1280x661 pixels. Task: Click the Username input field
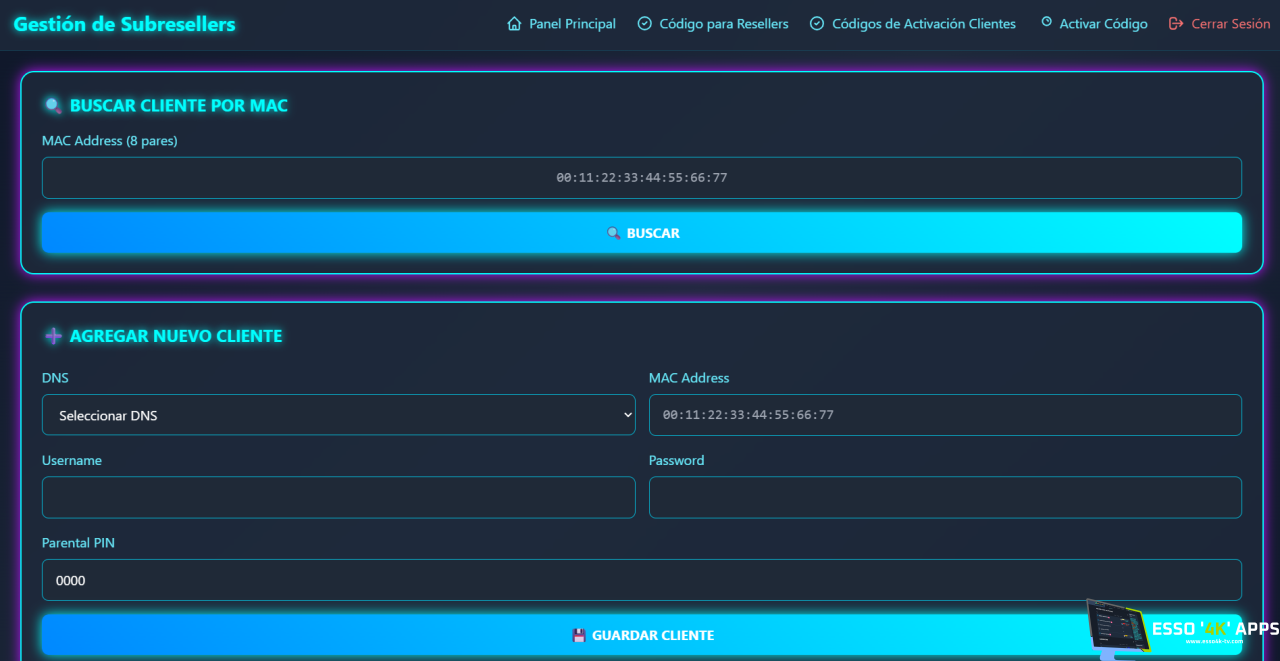pos(338,497)
